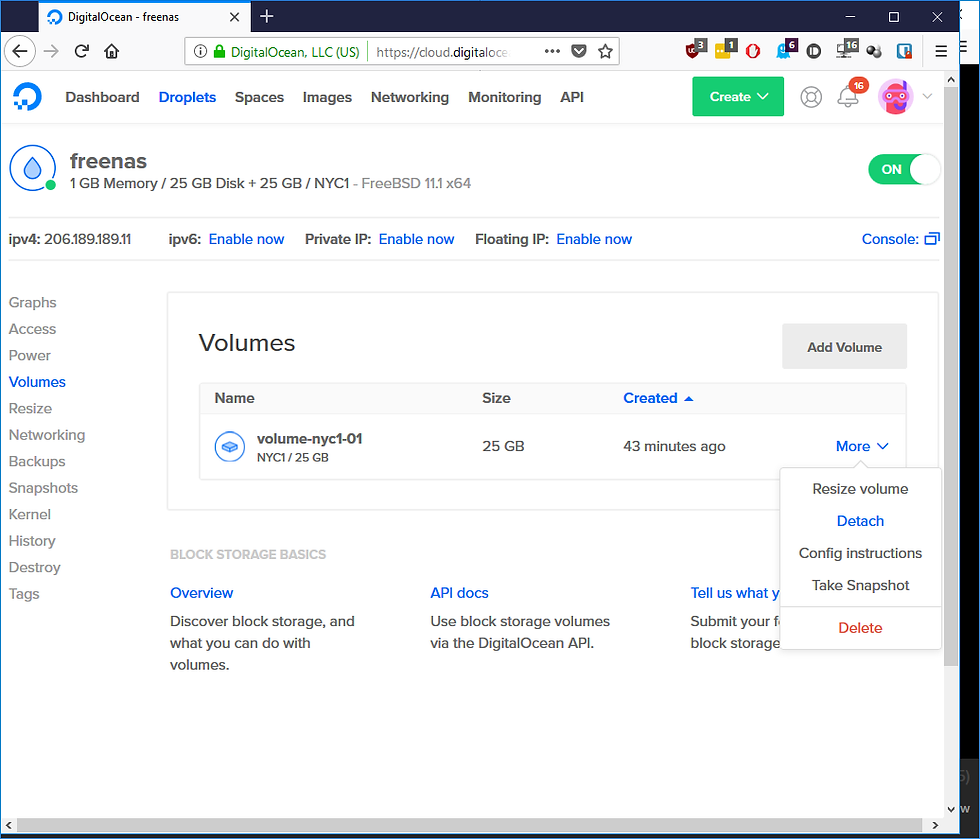Click the Add Volume button
980x839 pixels.
tap(844, 346)
